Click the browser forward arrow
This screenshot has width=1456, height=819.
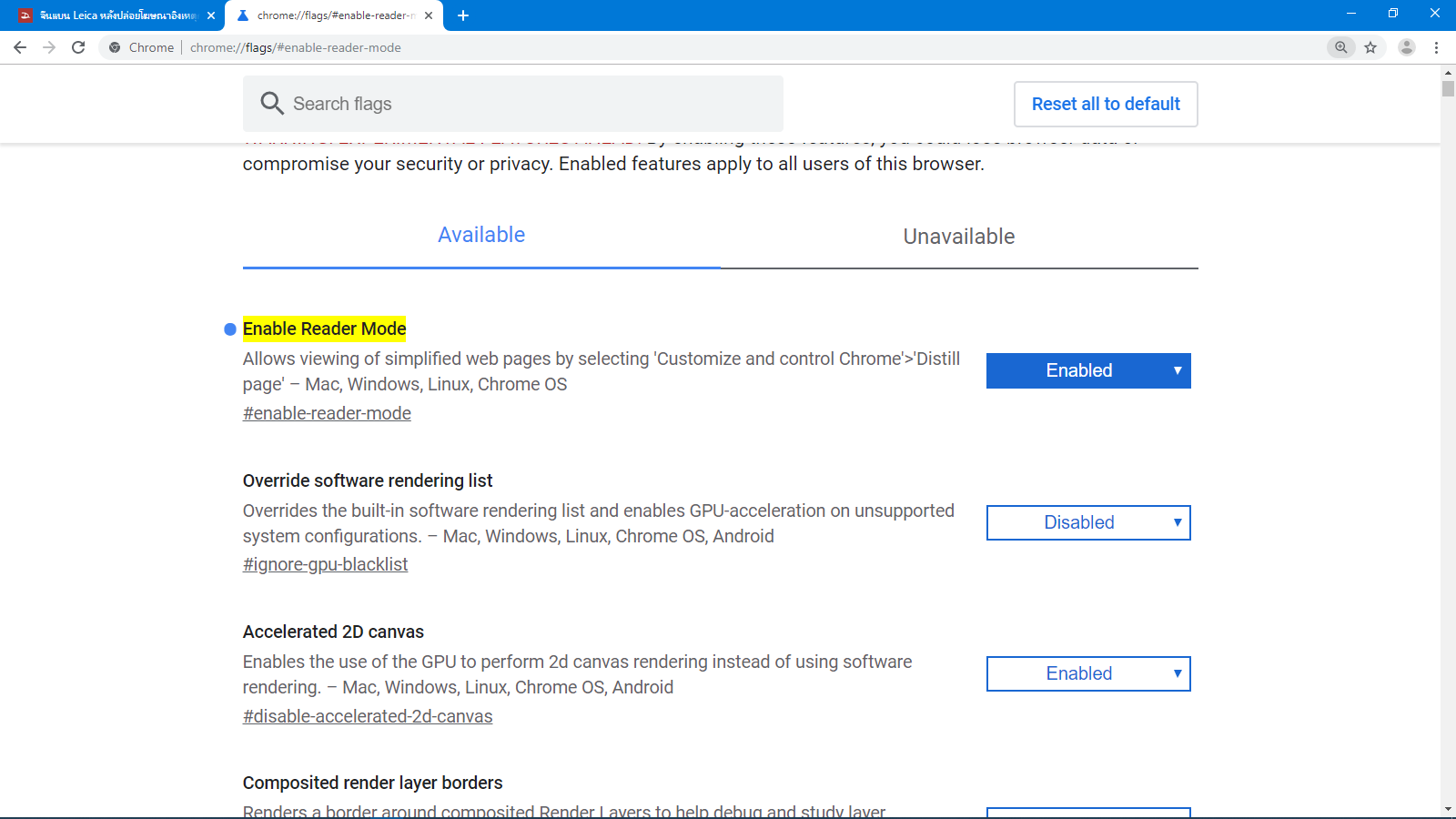pyautogui.click(x=49, y=47)
